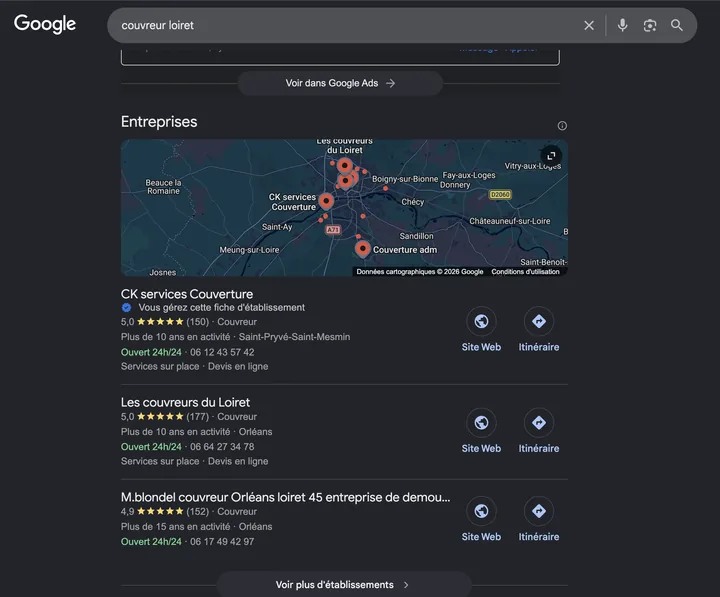Start voice search with the microphone icon
This screenshot has height=597, width=720.
coord(622,25)
